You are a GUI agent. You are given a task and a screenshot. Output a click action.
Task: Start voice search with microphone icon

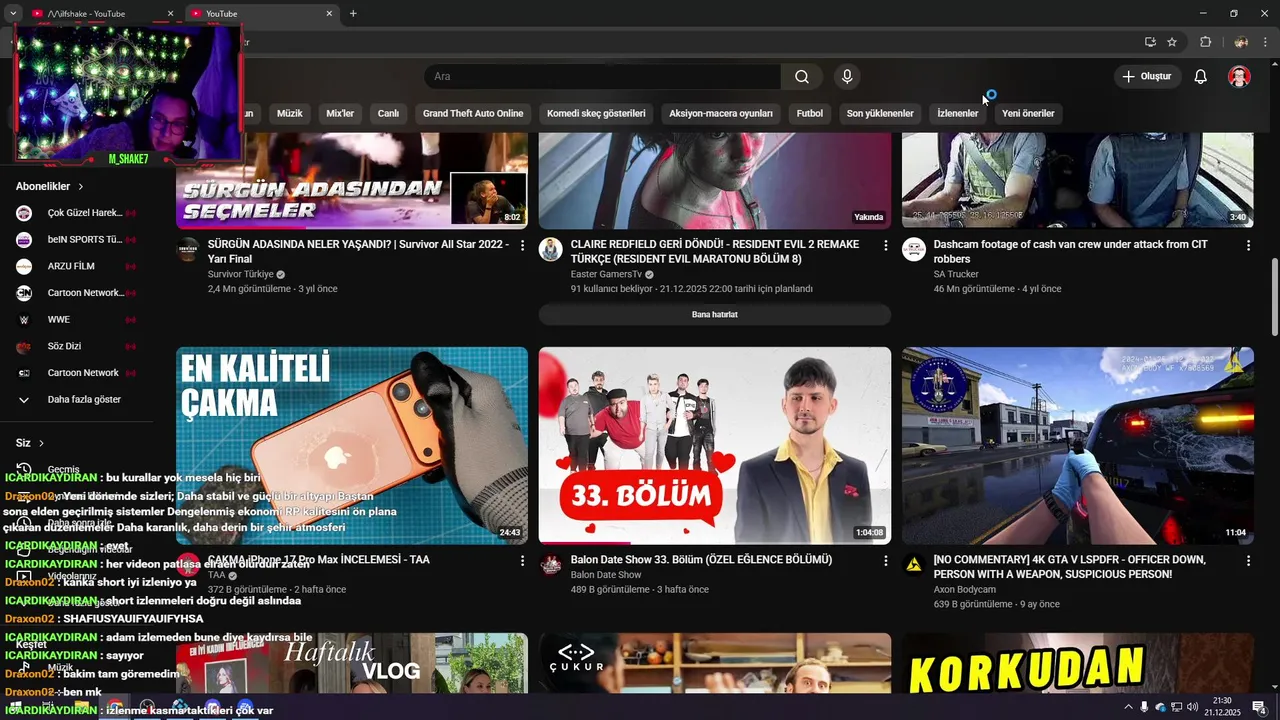847,77
